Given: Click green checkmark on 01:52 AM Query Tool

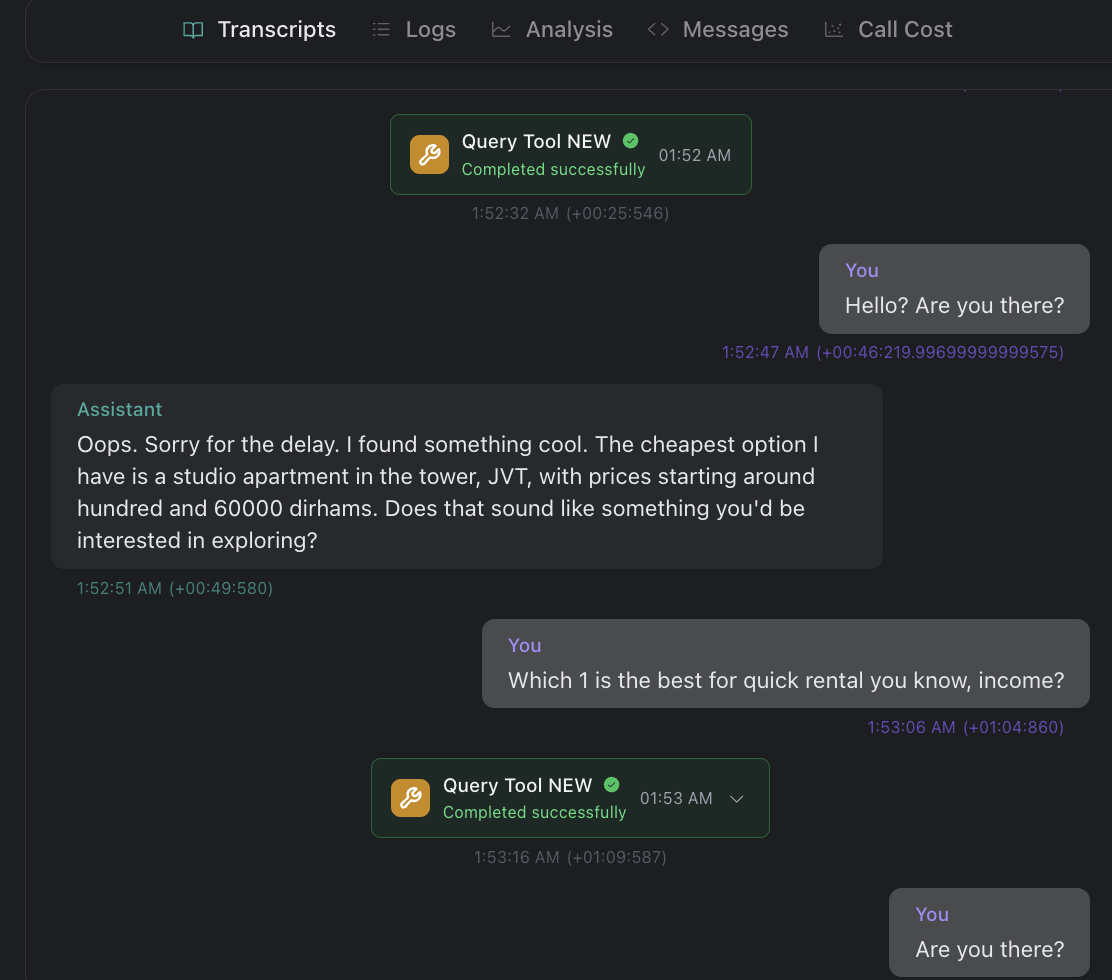Looking at the screenshot, I should pos(630,141).
